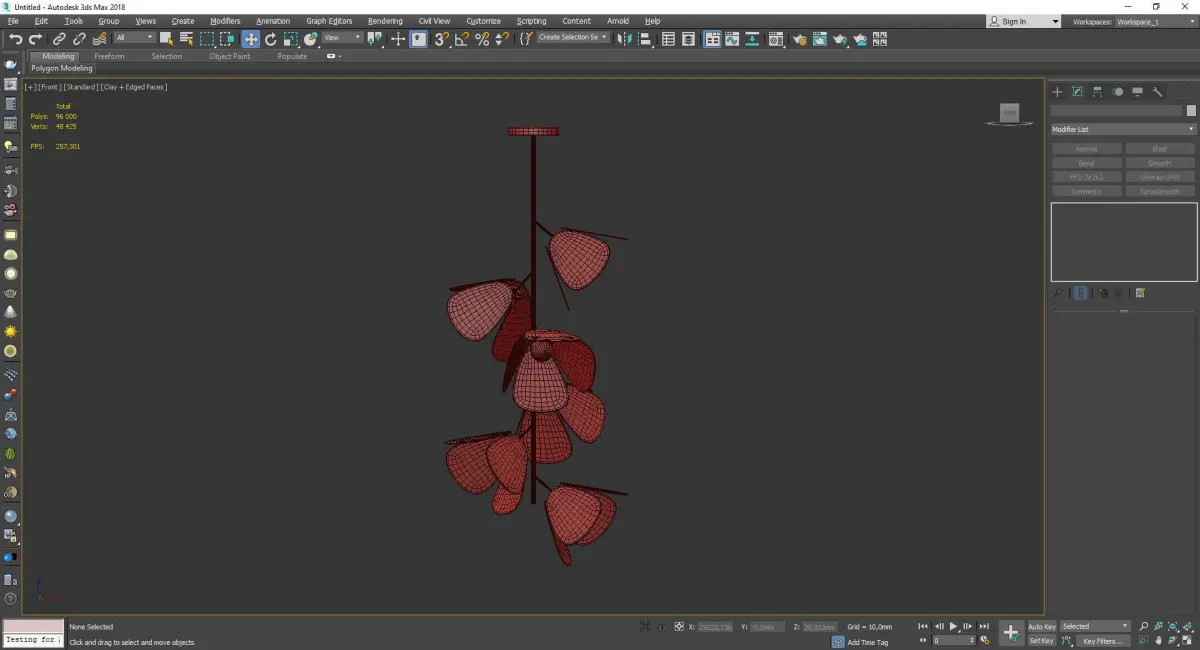
Task: Open the Rendering menu
Action: [384, 21]
